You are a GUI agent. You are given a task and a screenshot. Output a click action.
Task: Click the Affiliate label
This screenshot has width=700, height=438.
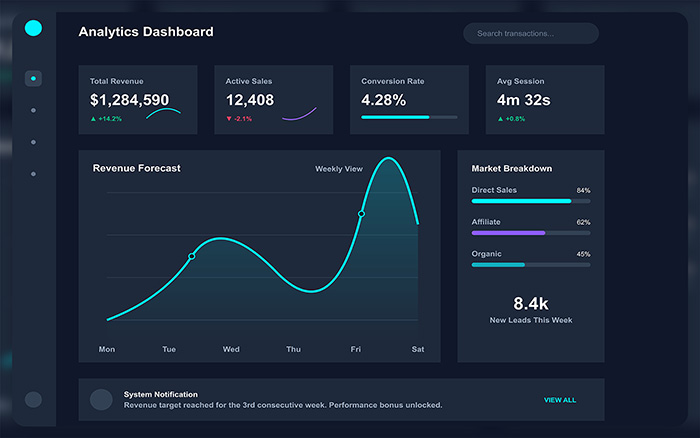point(486,222)
